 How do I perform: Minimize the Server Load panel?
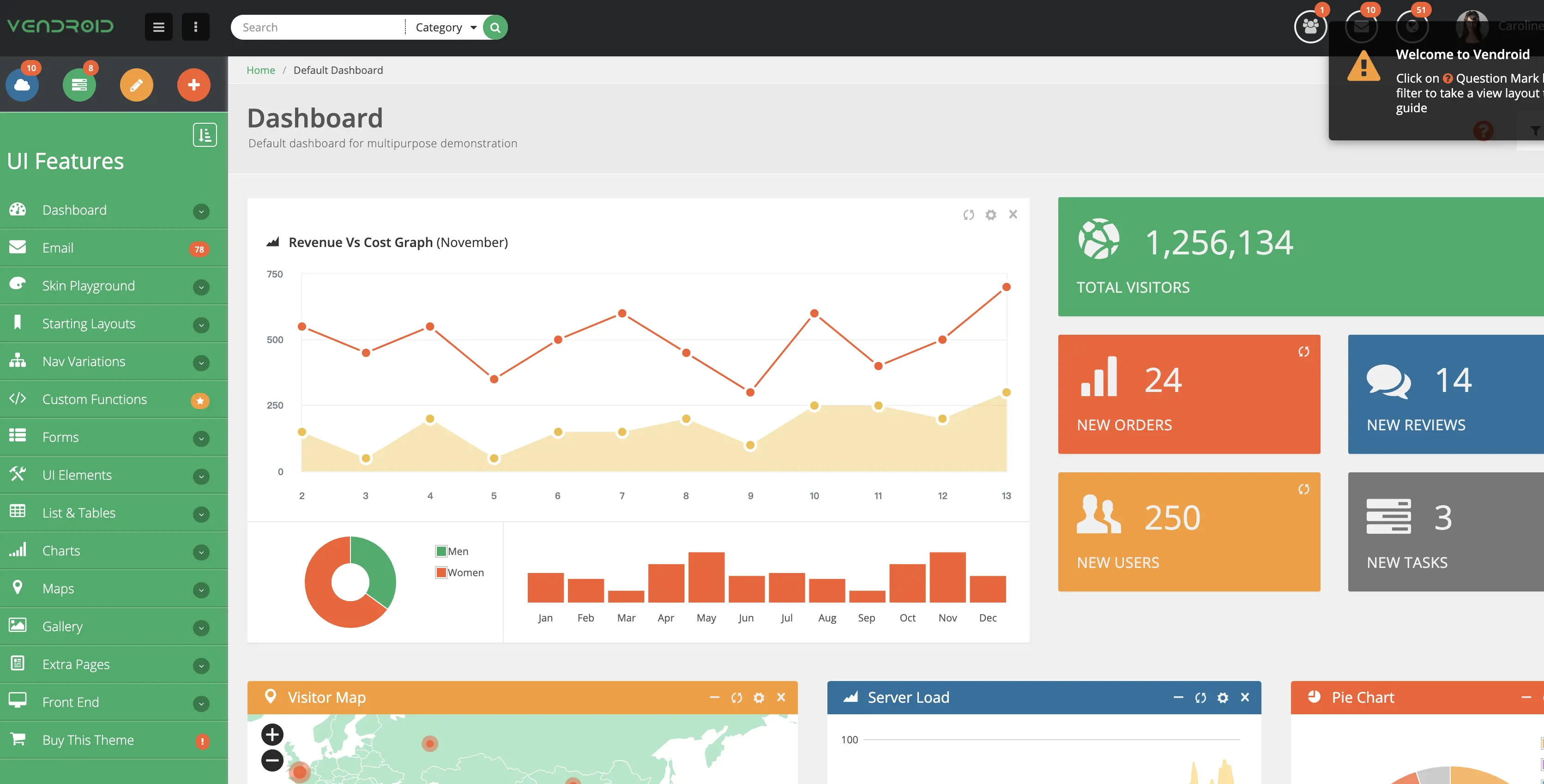tap(1178, 697)
